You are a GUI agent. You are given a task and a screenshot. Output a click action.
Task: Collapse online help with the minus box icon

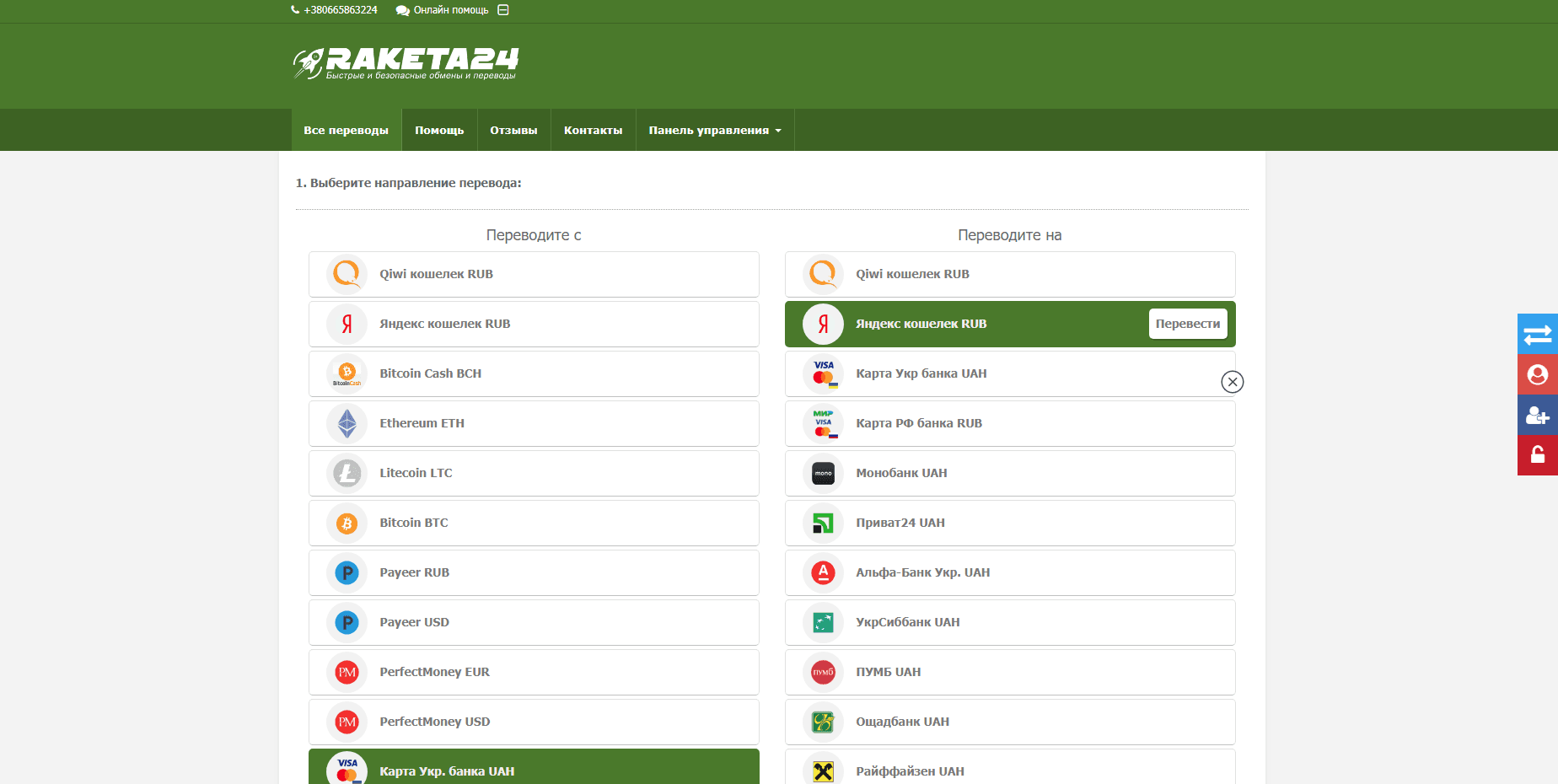(x=503, y=10)
